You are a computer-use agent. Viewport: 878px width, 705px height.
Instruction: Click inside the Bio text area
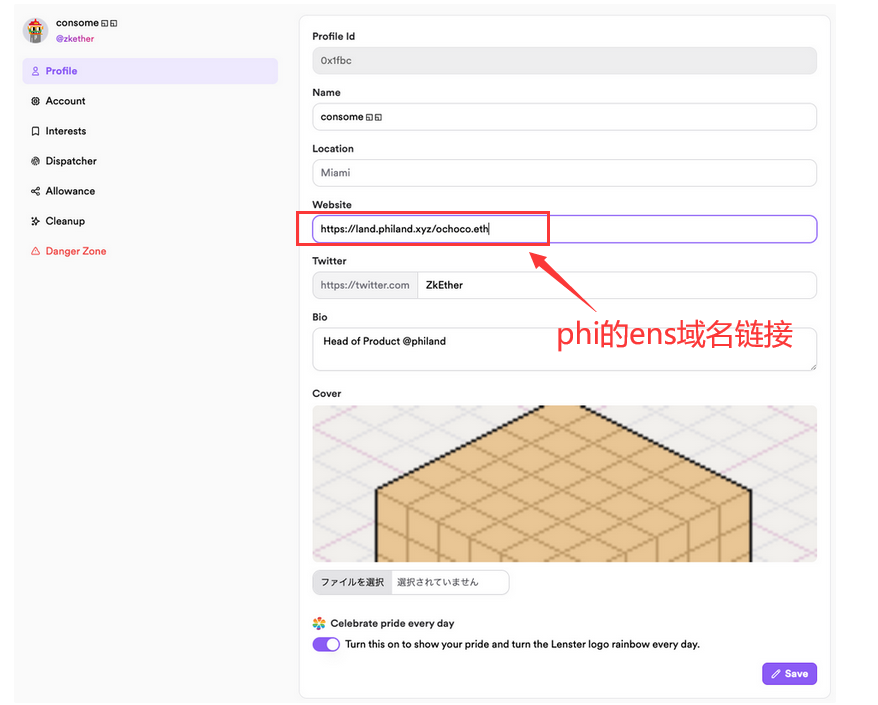(564, 349)
